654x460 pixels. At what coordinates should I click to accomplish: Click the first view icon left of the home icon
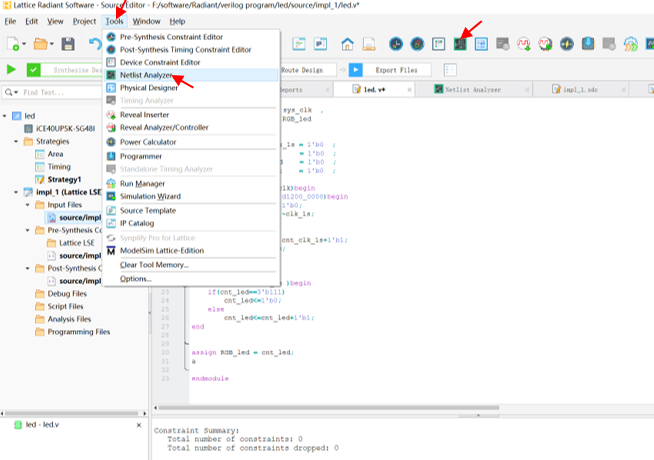pyautogui.click(x=299, y=44)
